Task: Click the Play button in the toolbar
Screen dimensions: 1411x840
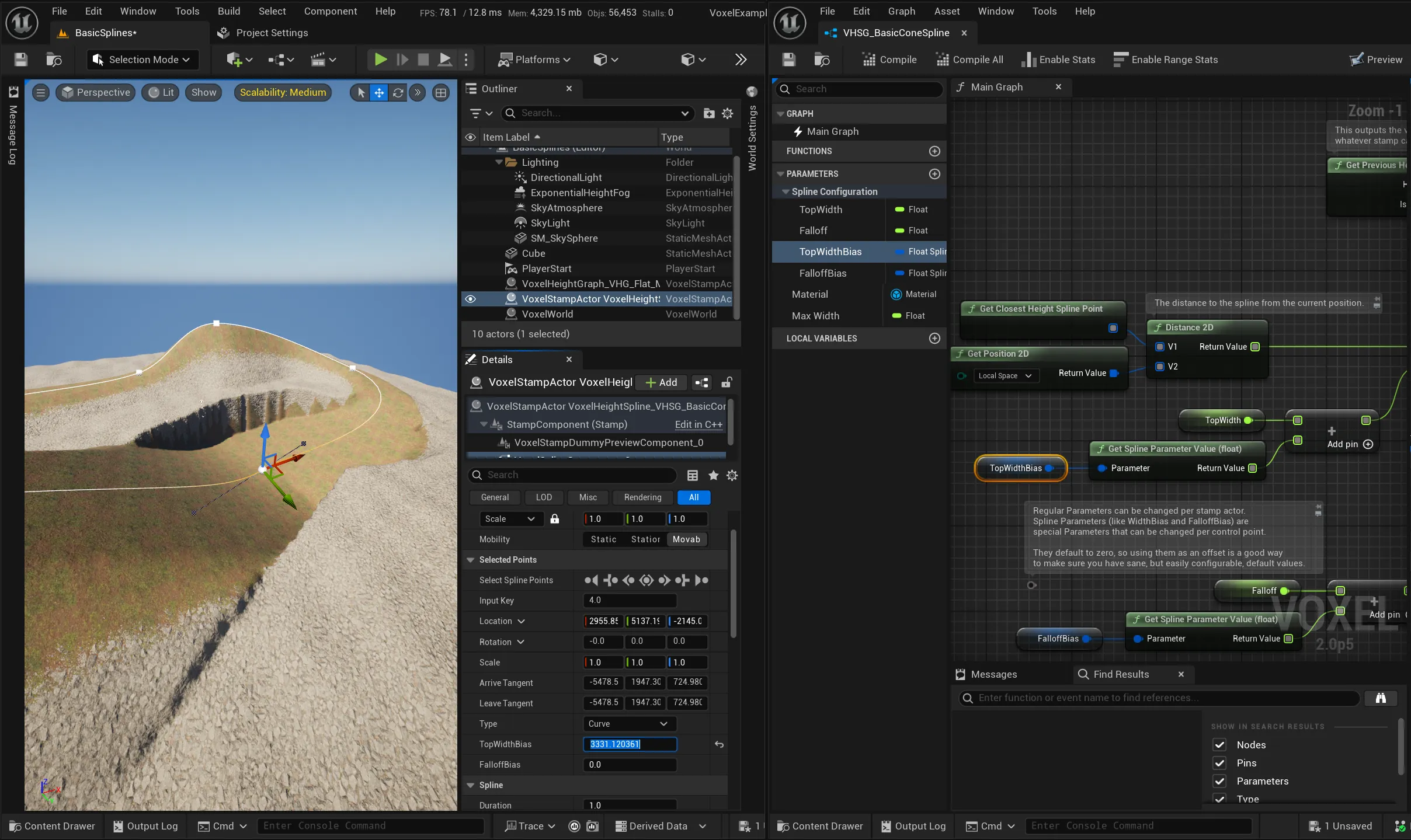Action: point(380,59)
